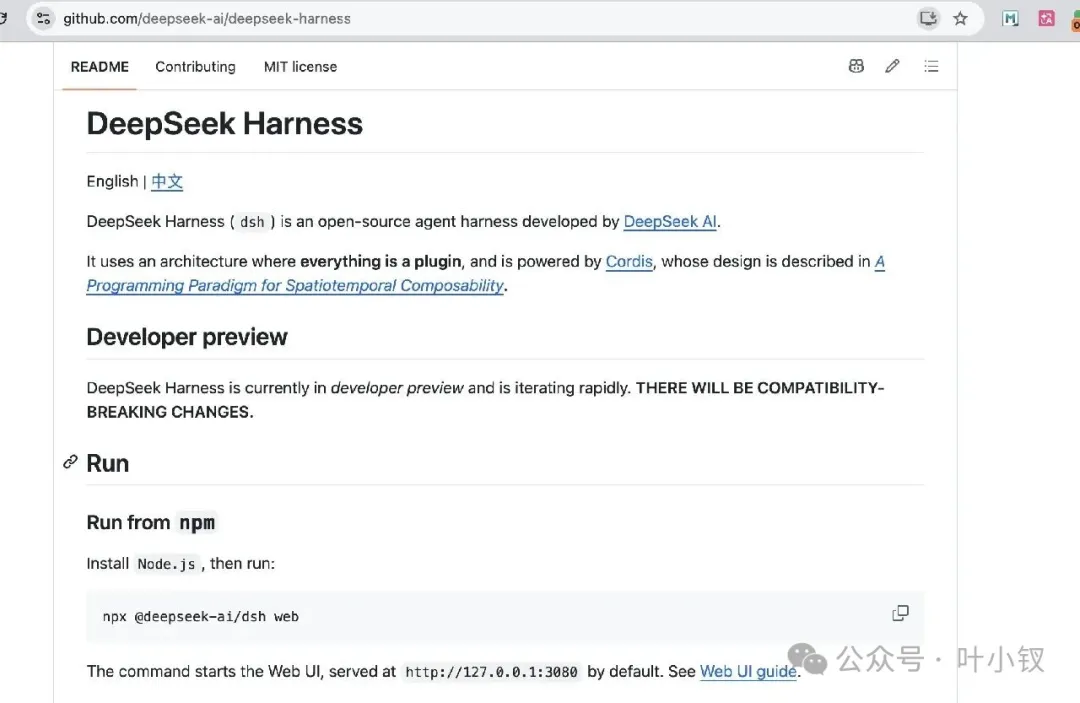This screenshot has height=703, width=1080.
Task: Click the npx @deepseek-ai/dsh web code text
Action: 200,616
